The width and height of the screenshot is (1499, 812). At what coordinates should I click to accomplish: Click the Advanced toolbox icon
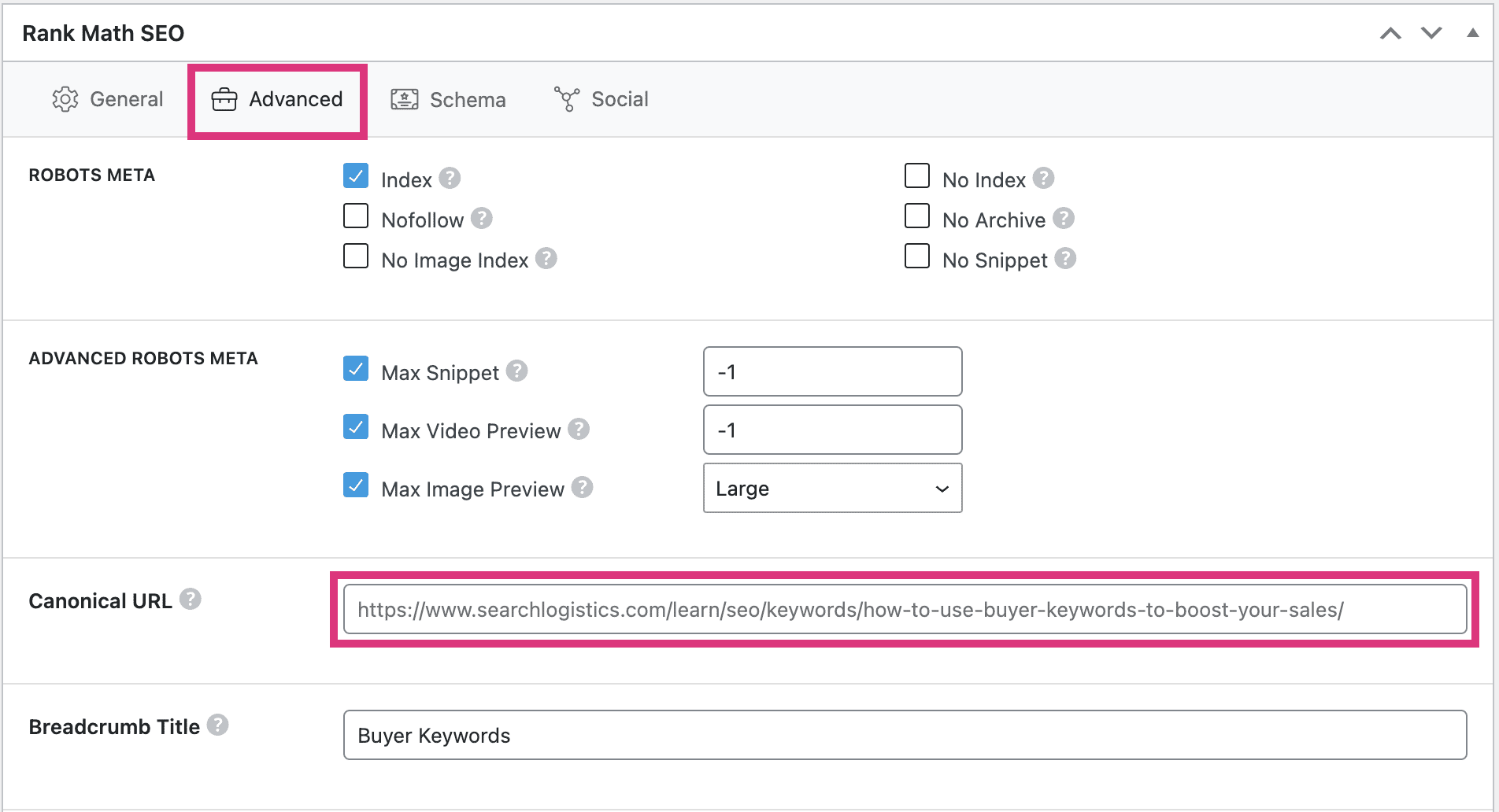pyautogui.click(x=224, y=100)
